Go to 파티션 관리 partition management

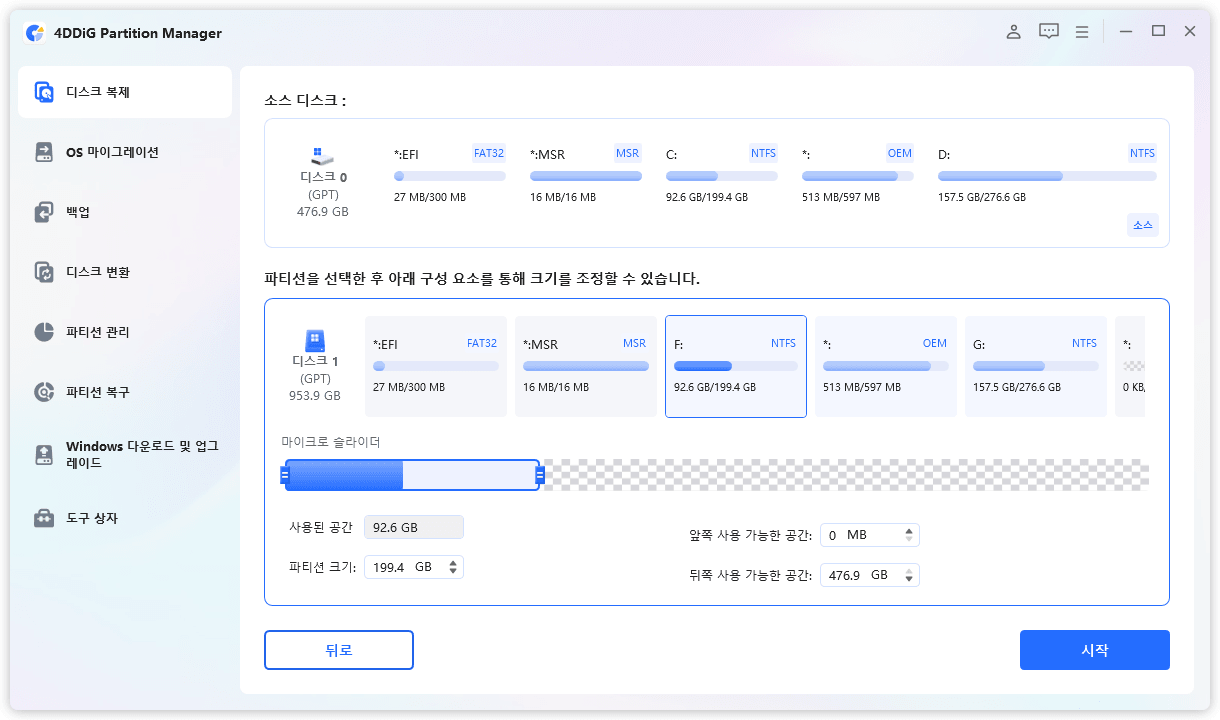[x=45, y=332]
